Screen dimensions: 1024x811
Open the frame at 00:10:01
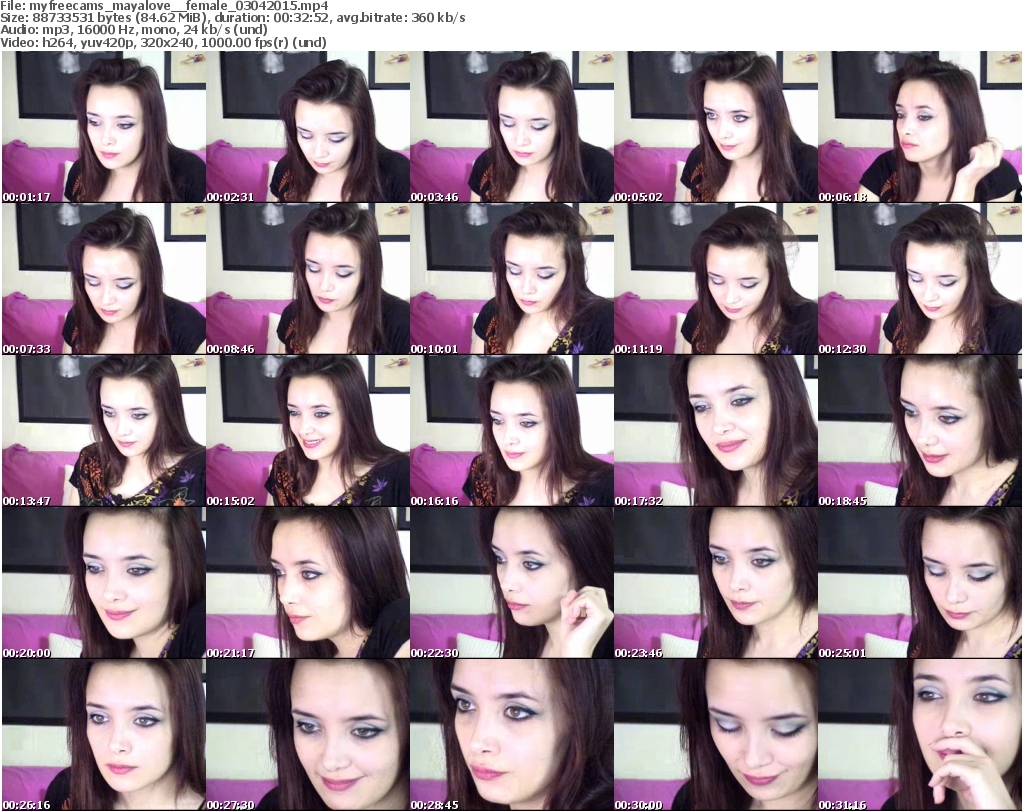pyautogui.click(x=511, y=279)
